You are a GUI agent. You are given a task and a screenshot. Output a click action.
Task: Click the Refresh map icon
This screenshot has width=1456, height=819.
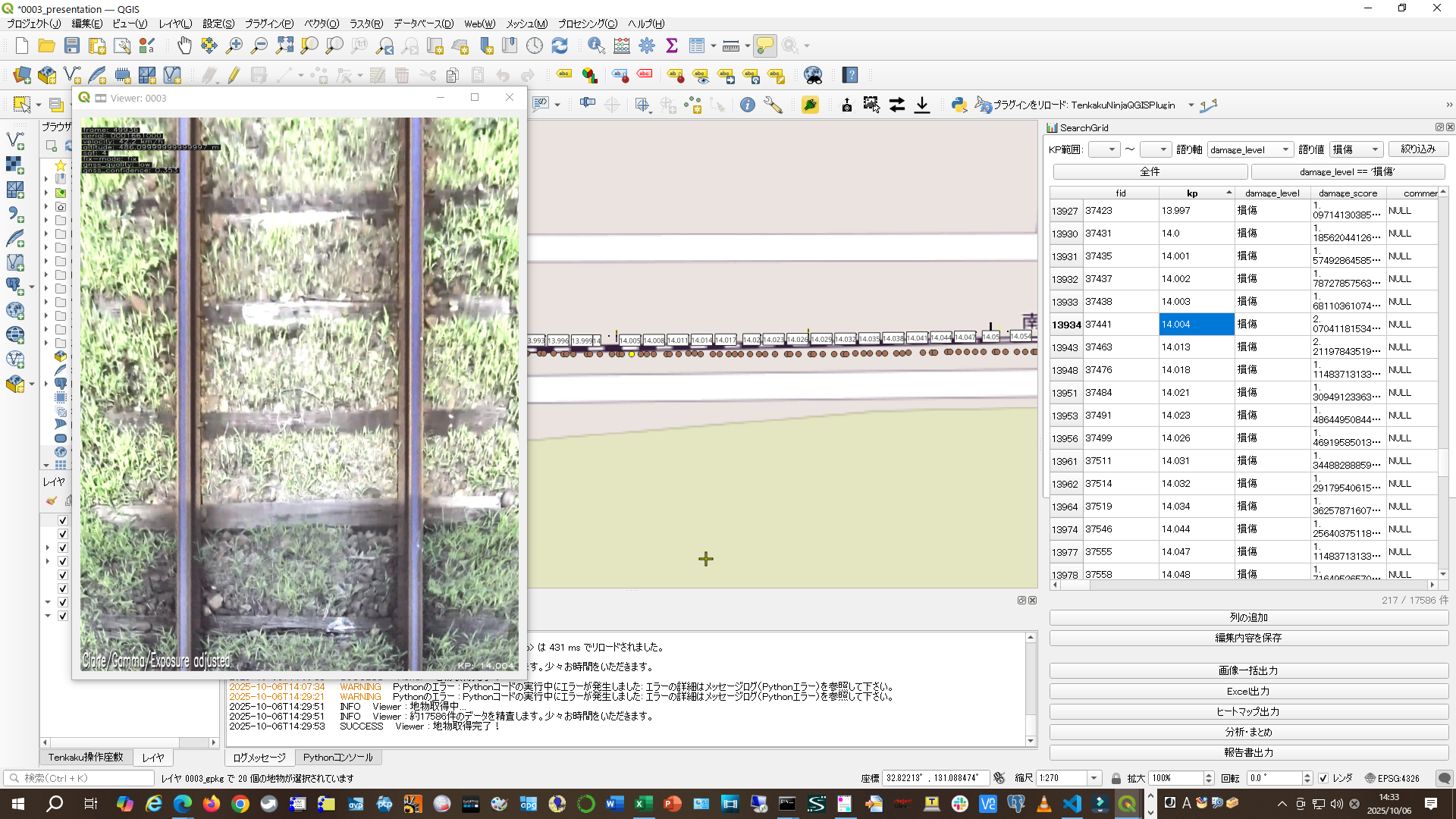tap(560, 46)
